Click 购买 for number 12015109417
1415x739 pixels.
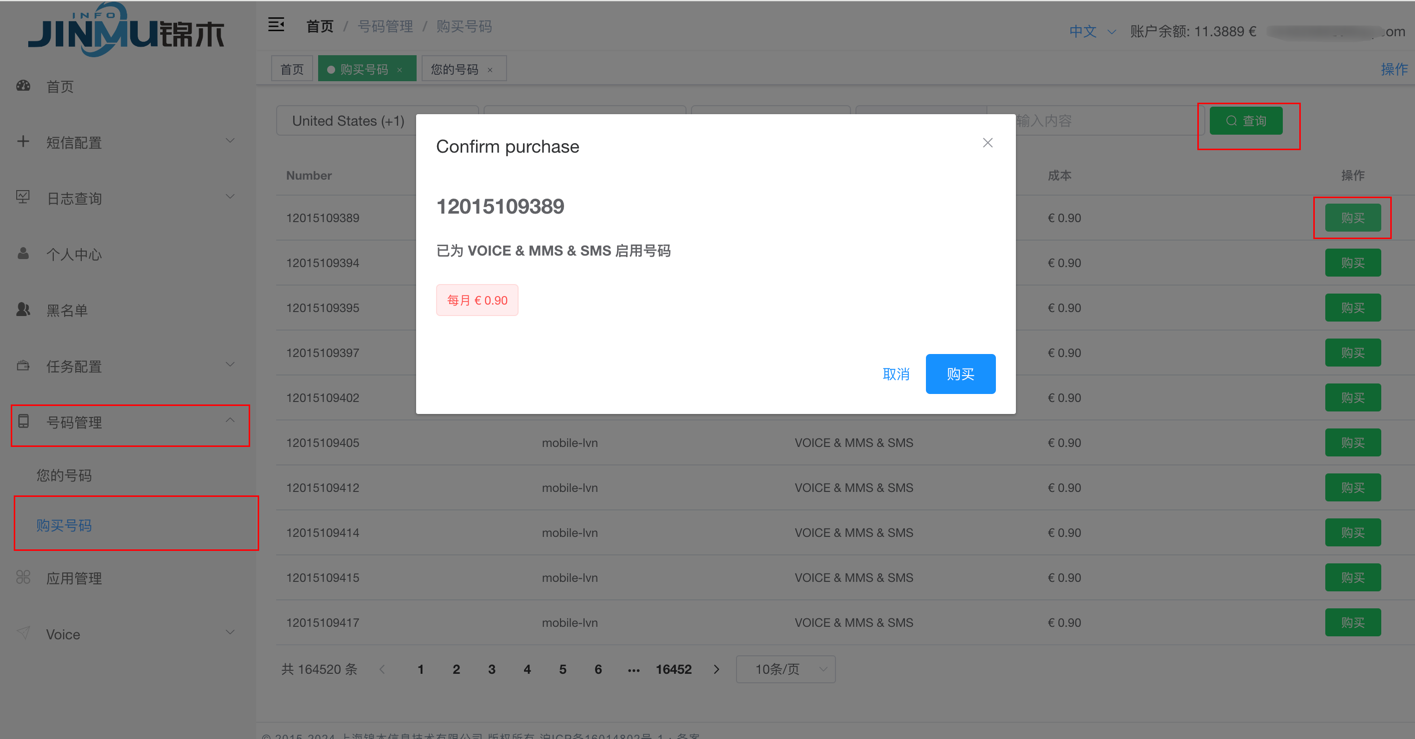coord(1353,623)
